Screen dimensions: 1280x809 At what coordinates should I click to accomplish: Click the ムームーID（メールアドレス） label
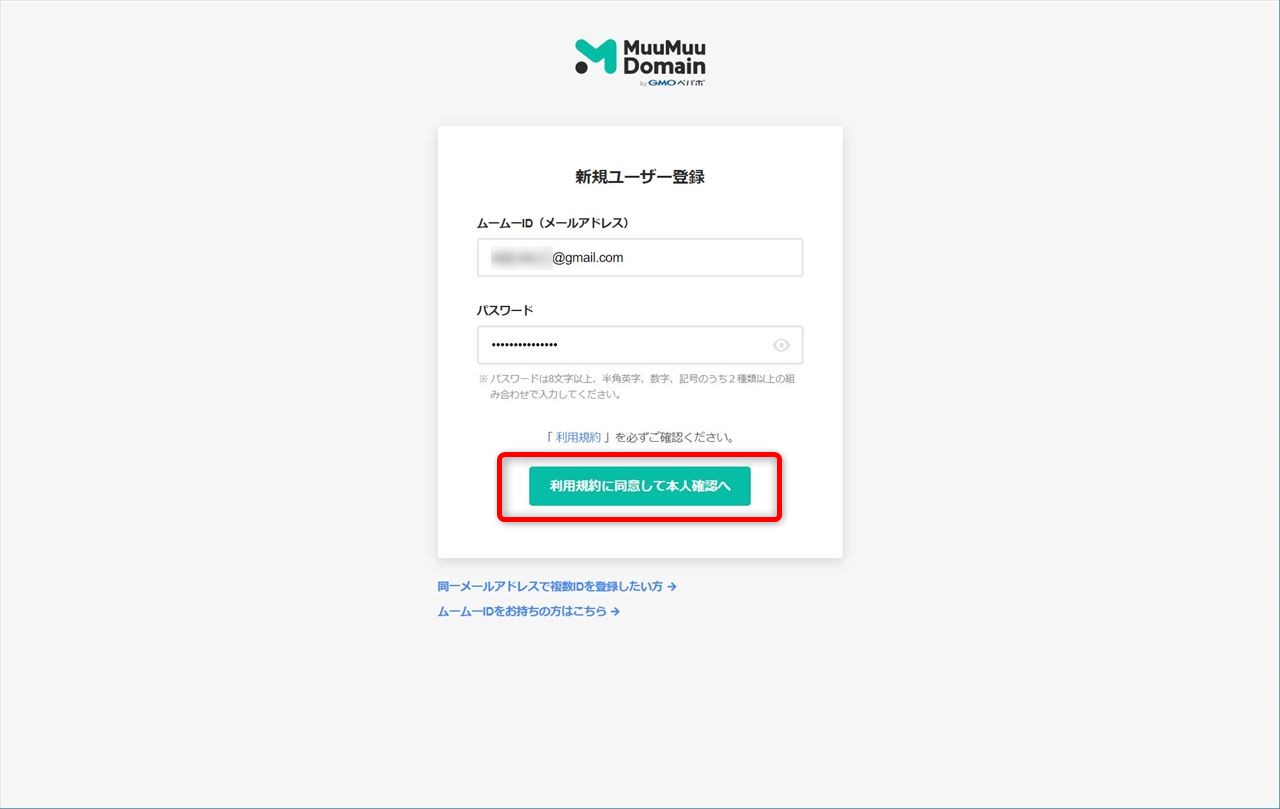[553, 223]
